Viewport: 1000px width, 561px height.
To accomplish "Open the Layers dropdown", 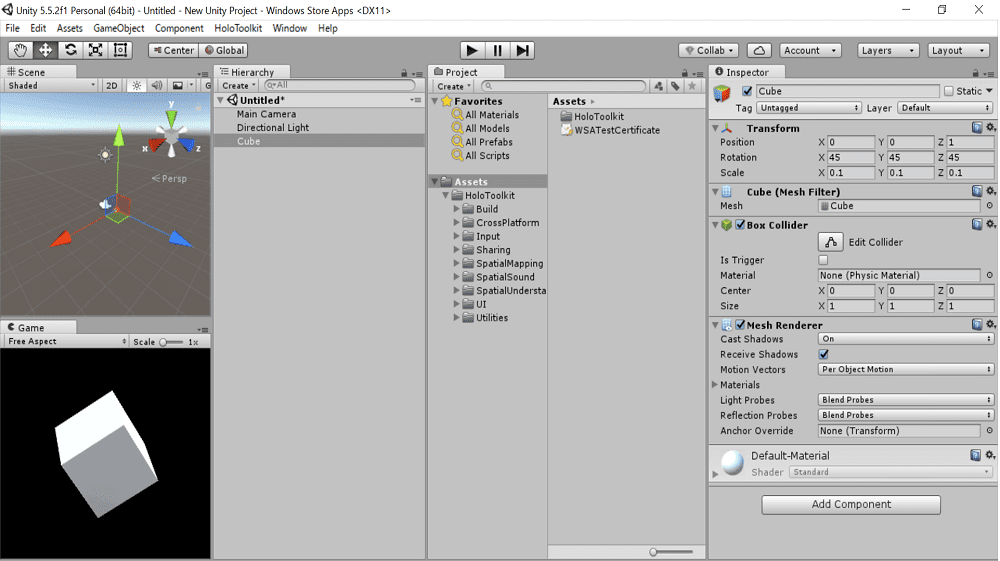I will tap(888, 50).
